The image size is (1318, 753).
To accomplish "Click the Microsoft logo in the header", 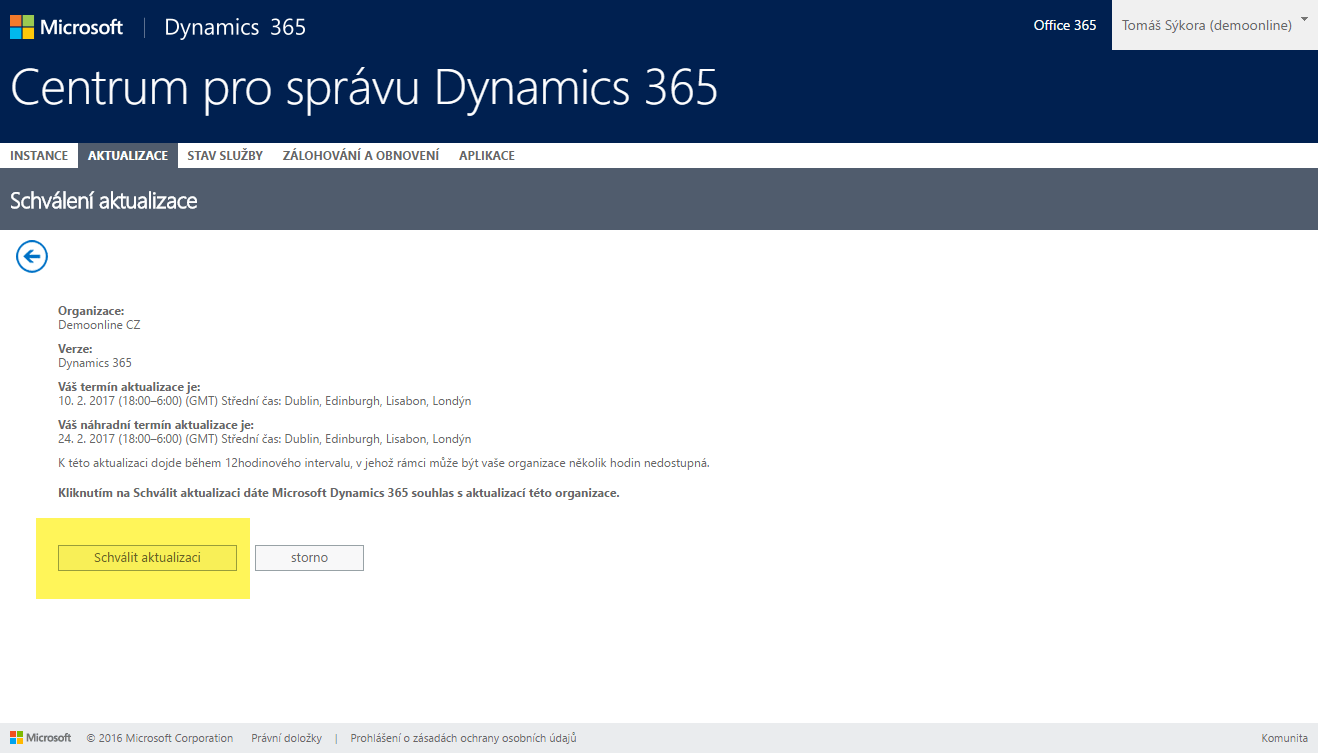I will click(66, 27).
